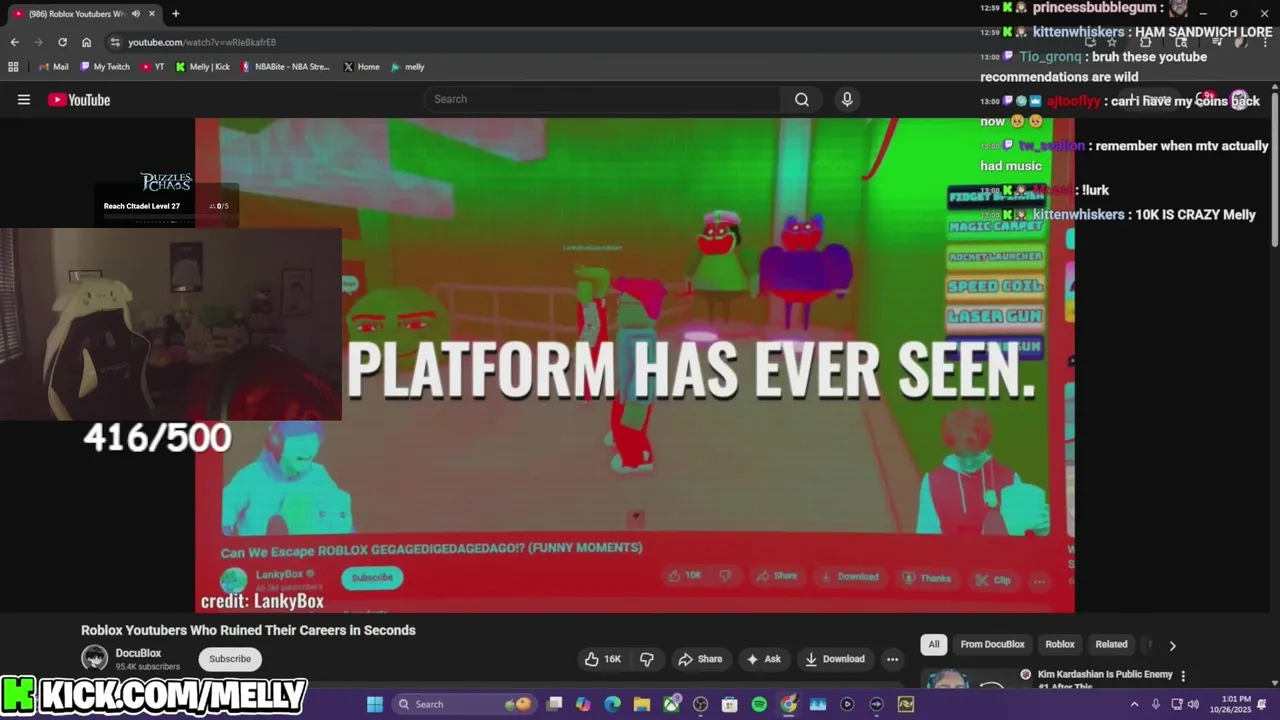Open the My Twitch bookmark
The width and height of the screenshot is (1280, 720).
(x=104, y=67)
